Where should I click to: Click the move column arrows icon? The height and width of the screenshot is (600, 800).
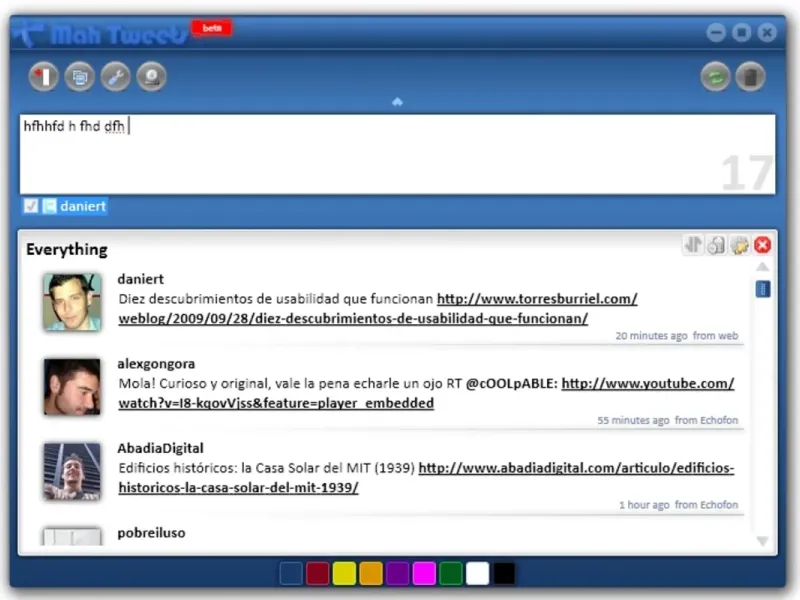click(x=693, y=245)
